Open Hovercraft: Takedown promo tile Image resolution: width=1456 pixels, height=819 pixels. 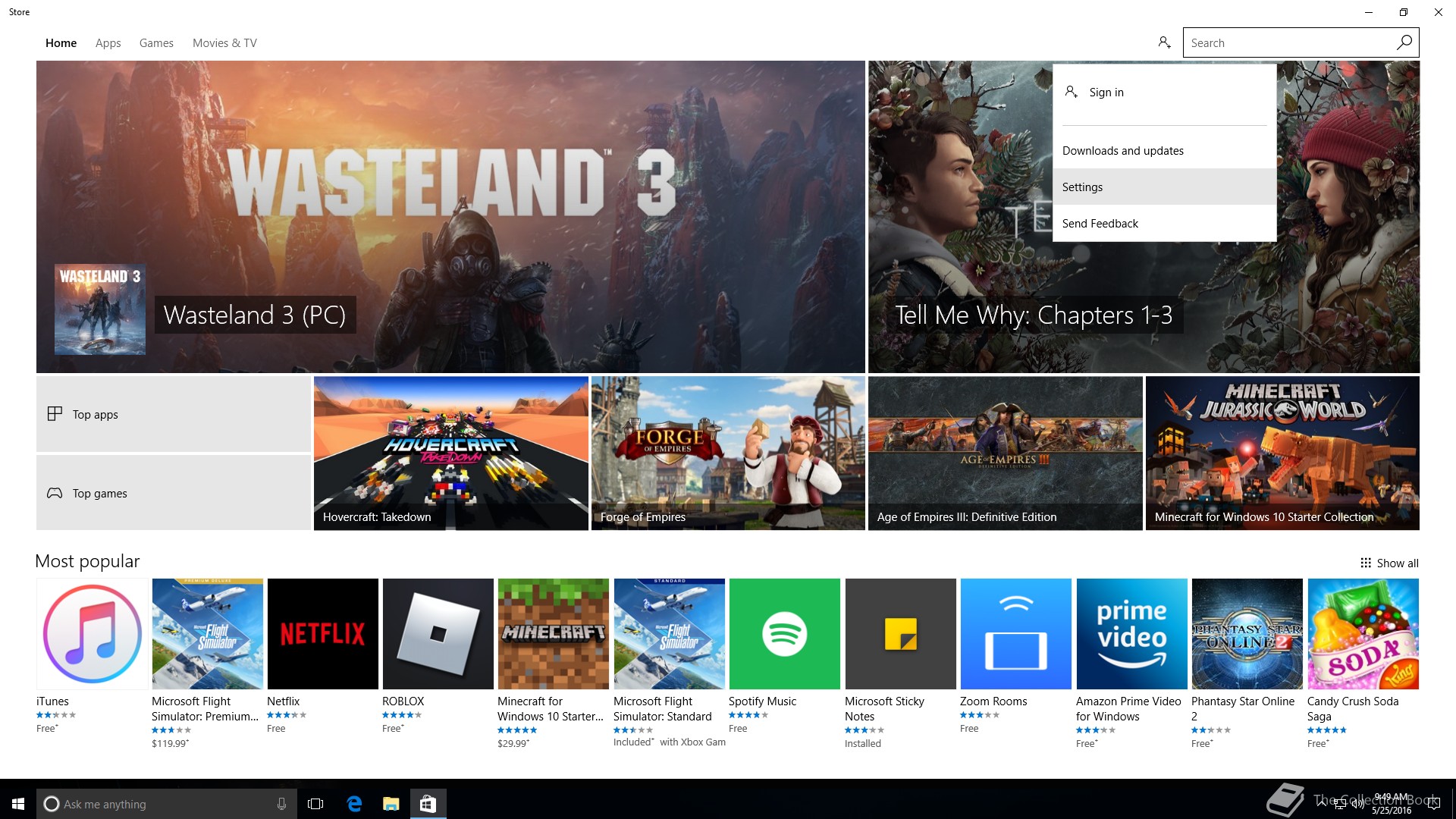[x=450, y=453]
